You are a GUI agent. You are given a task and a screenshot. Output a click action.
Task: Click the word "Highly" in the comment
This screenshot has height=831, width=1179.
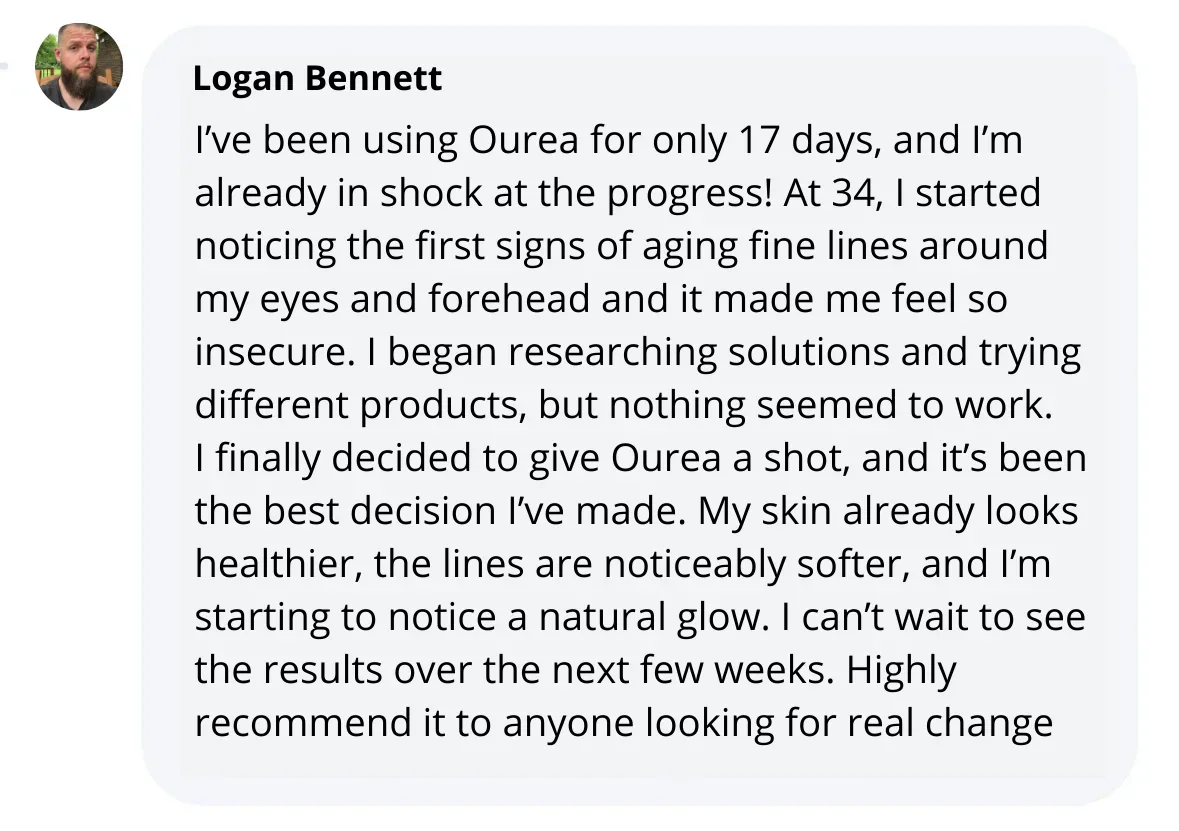click(901, 670)
